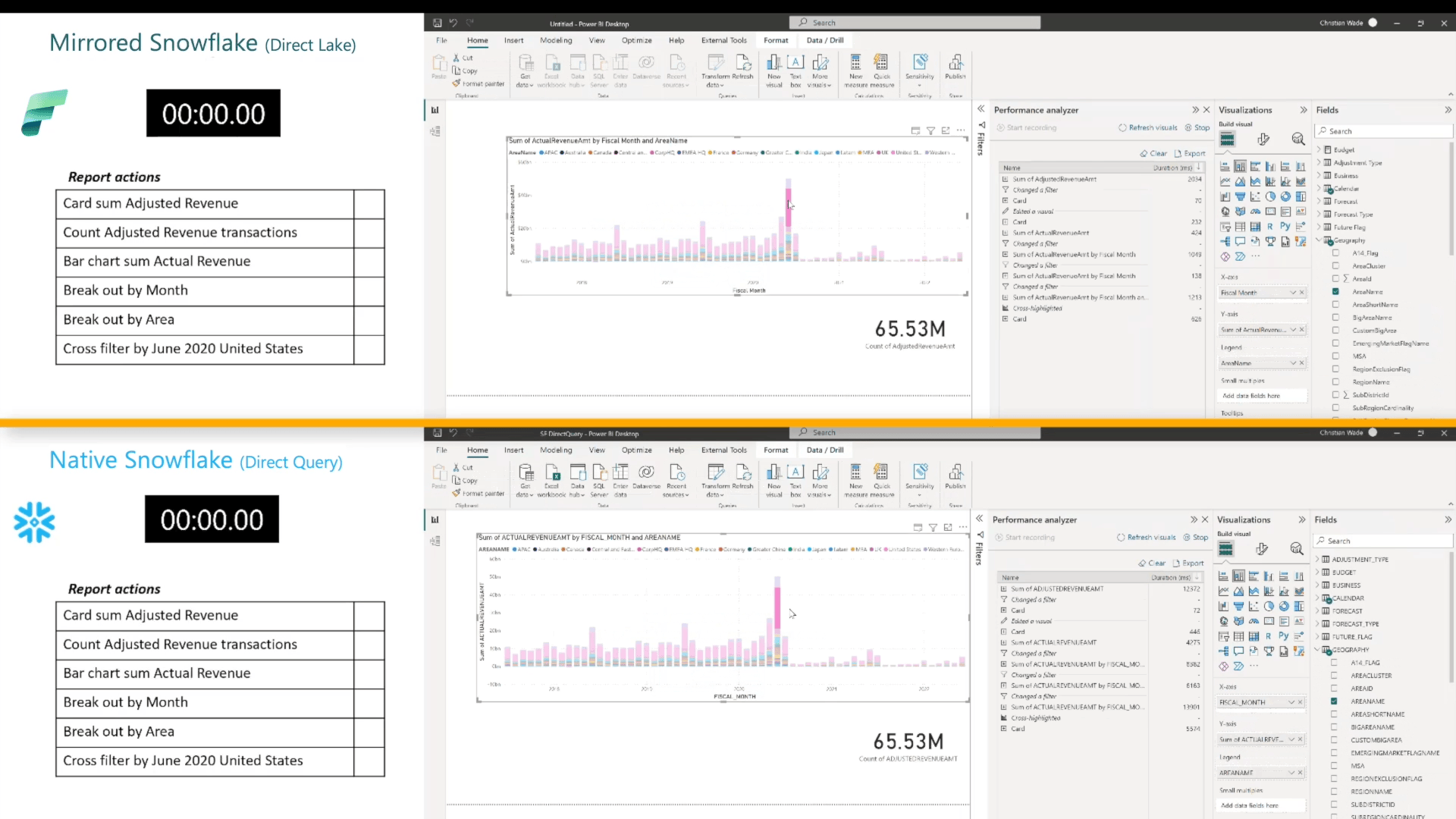1456x819 pixels.
Task: Open Format visual tab icon in top Visualizations pane
Action: pyautogui.click(x=1263, y=140)
